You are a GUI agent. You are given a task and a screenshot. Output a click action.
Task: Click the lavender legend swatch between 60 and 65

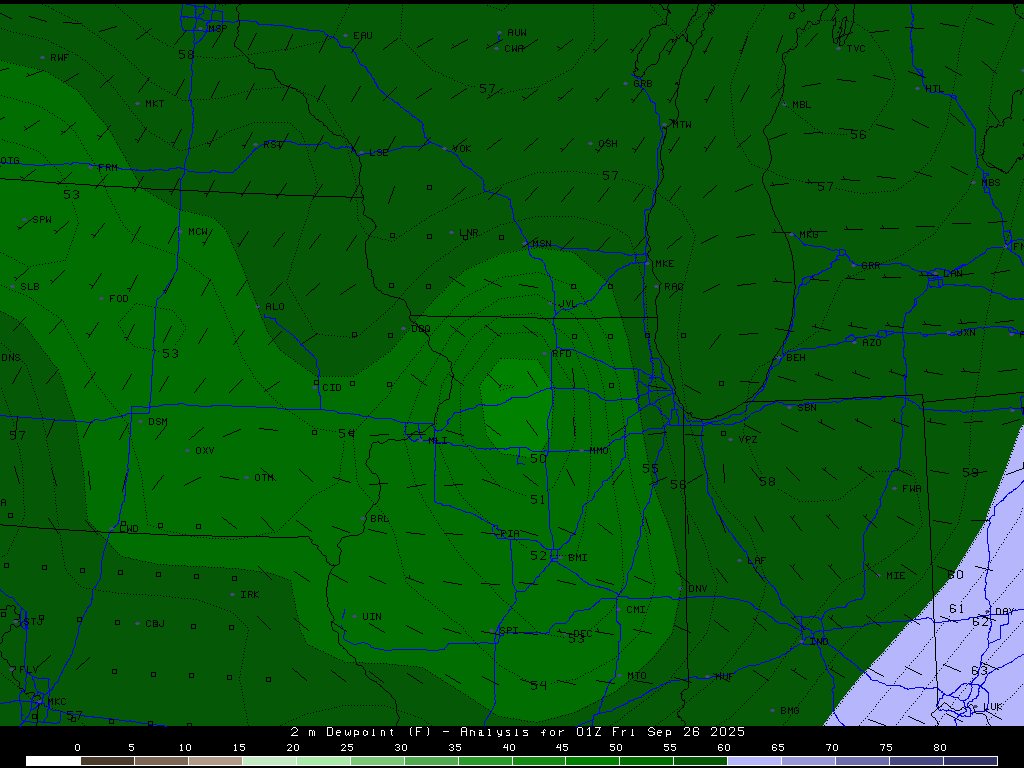[754, 761]
